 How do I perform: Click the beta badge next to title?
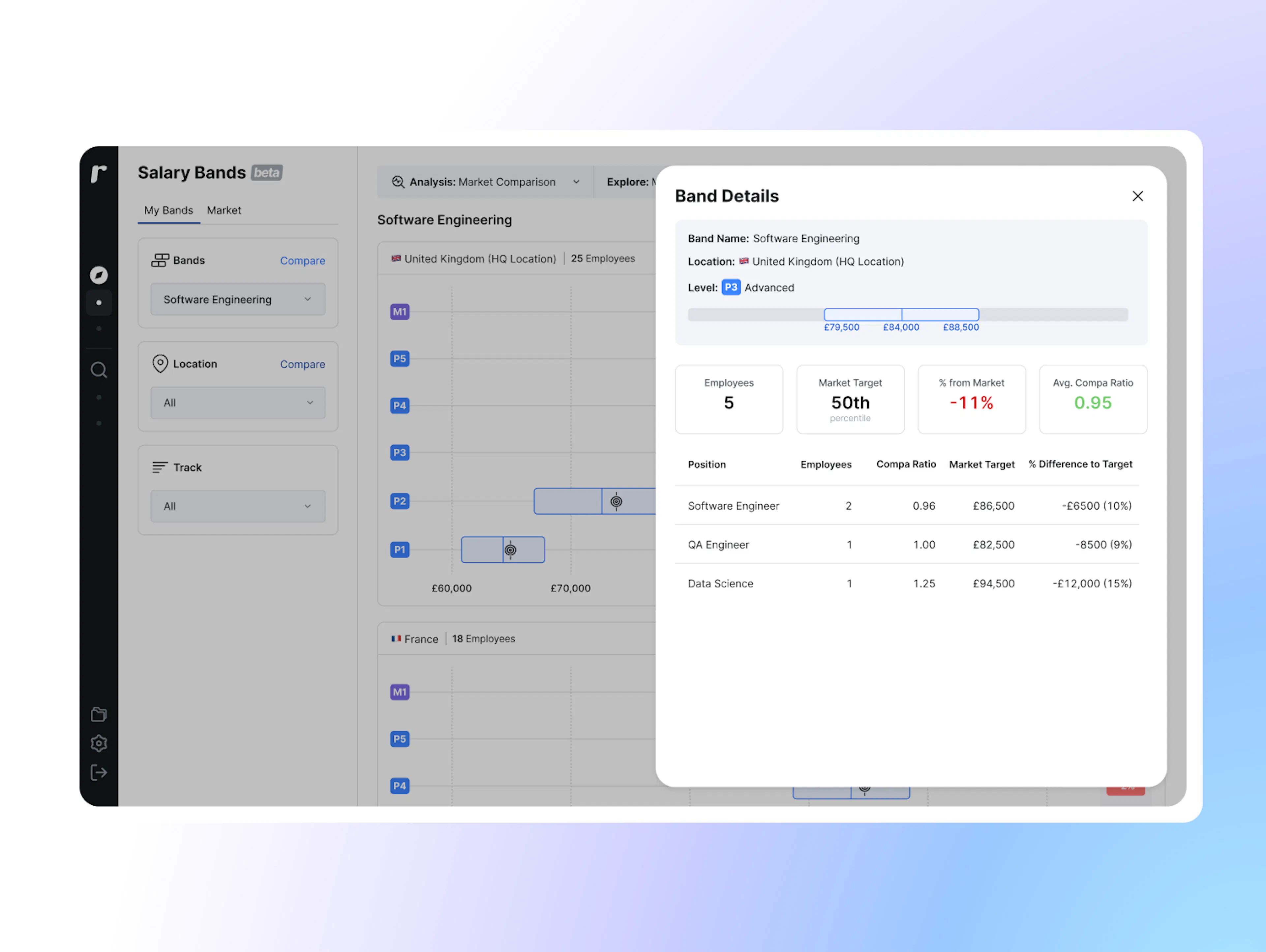click(267, 173)
